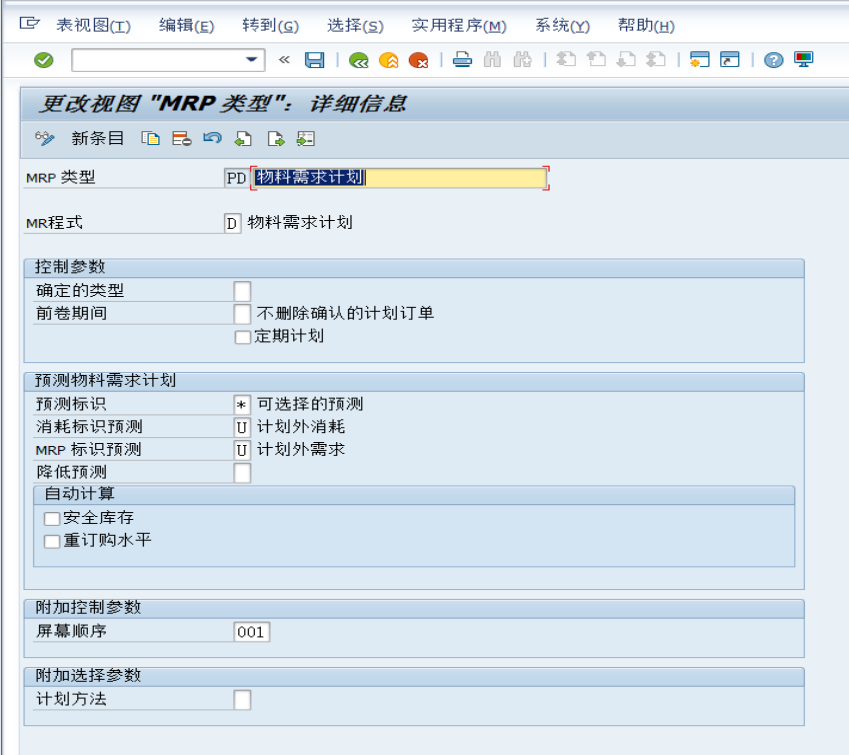Click the Customize Local Layout monitor icon
Screen dimensions: 849x755
(x=804, y=60)
